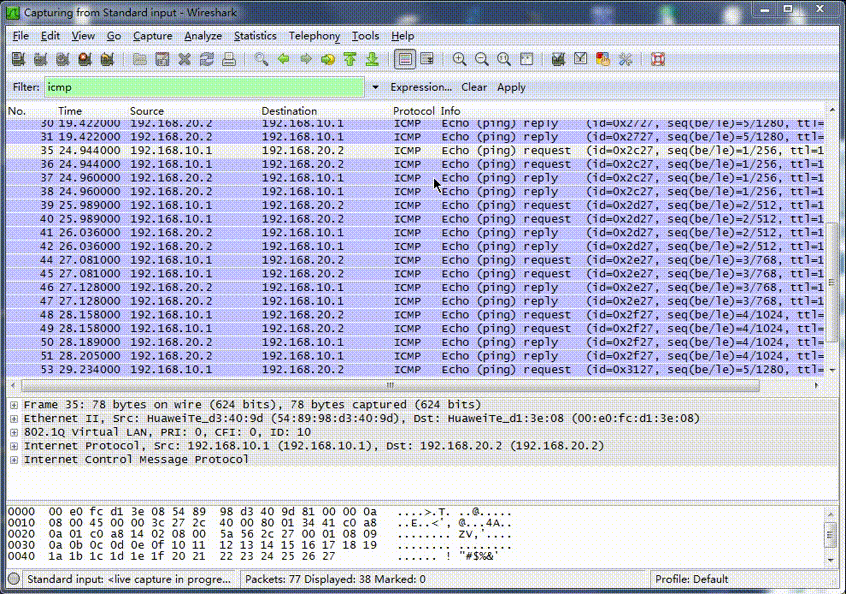Toggle auto scroll in live capture
The height and width of the screenshot is (594, 846).
(427, 59)
